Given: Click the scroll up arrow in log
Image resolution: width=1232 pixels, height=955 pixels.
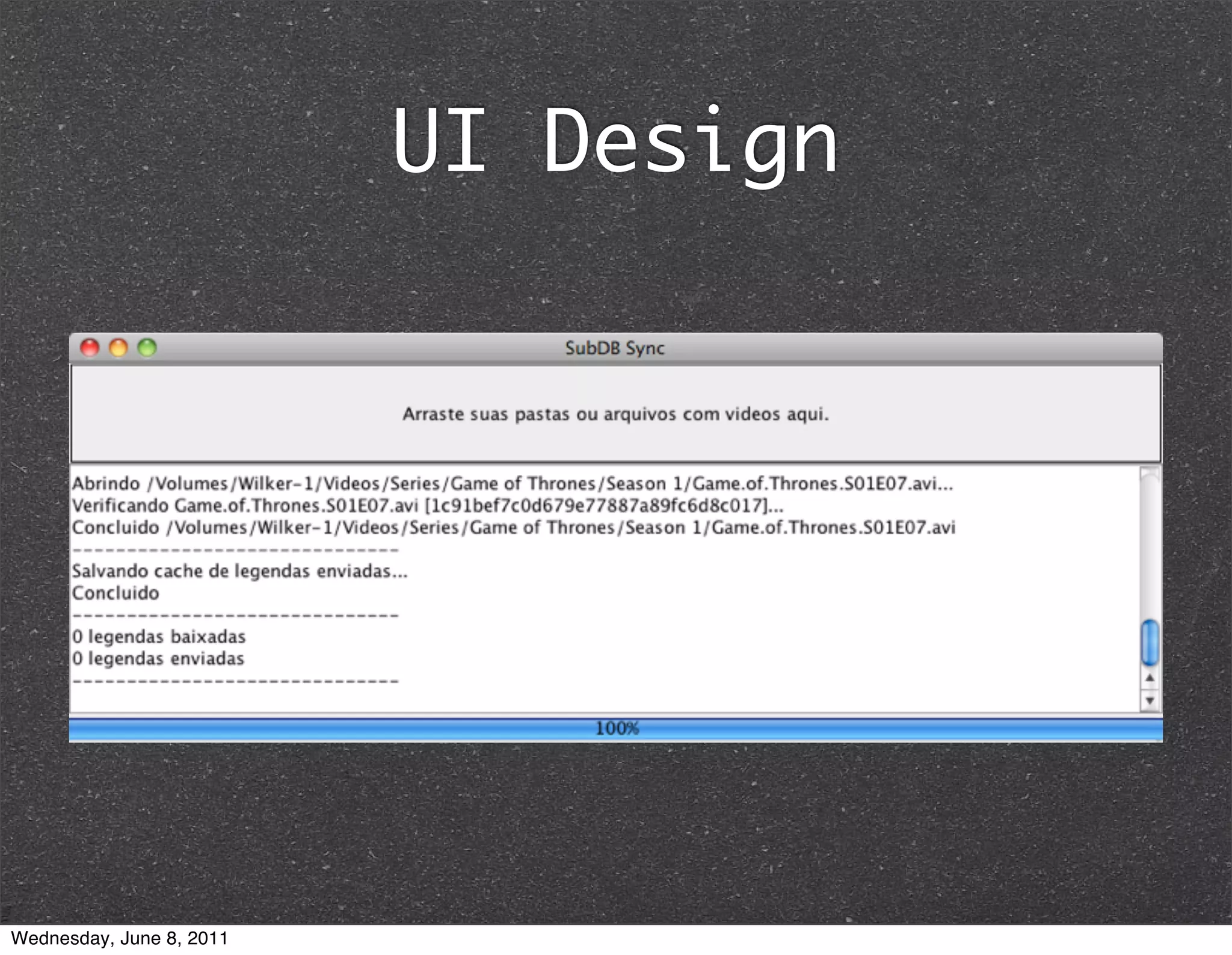Looking at the screenshot, I should (1150, 678).
